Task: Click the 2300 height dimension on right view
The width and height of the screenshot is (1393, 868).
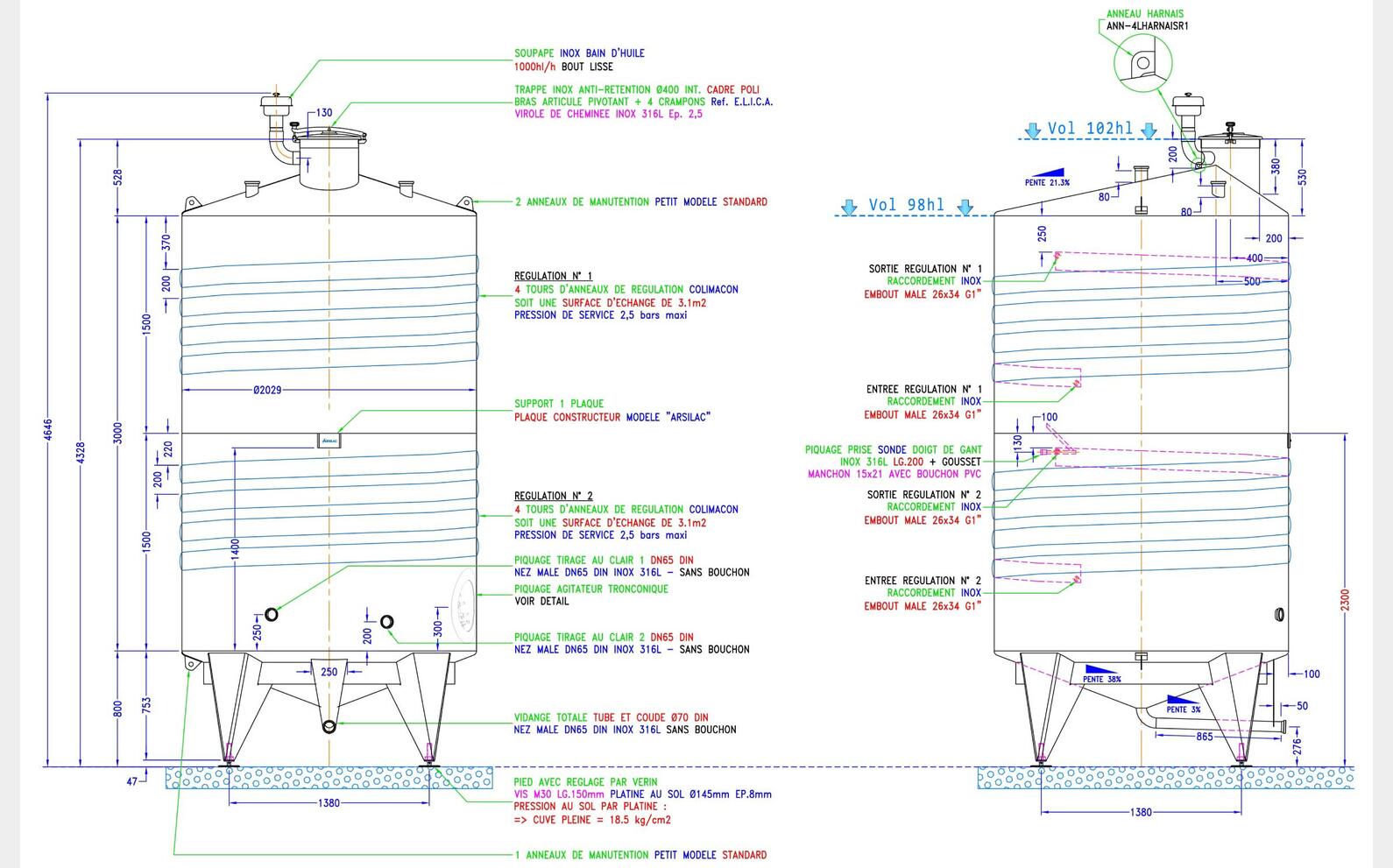Action: pyautogui.click(x=1345, y=599)
